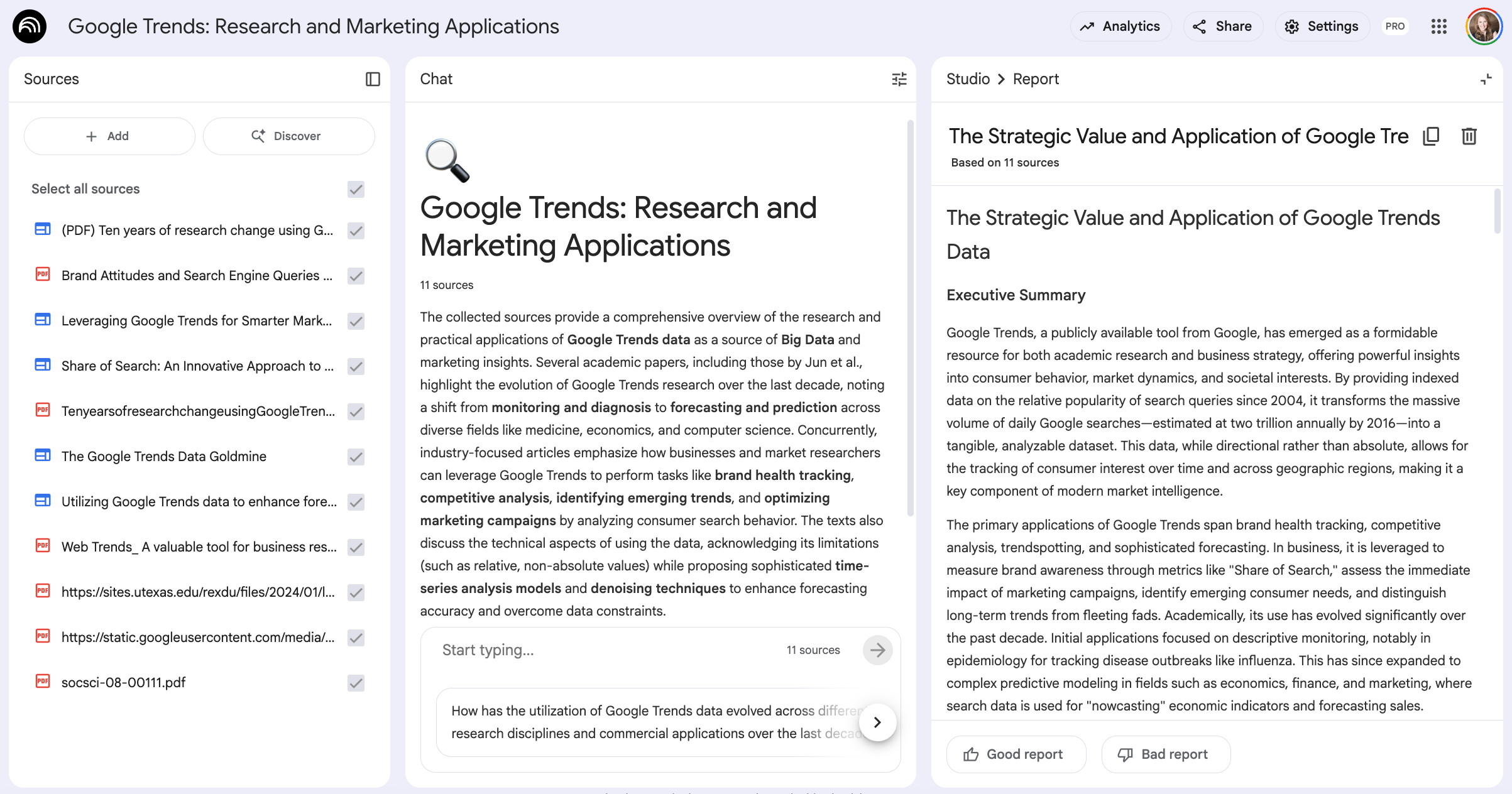Click the NotebookLM logo icon
1512x794 pixels.
pyautogui.click(x=30, y=26)
